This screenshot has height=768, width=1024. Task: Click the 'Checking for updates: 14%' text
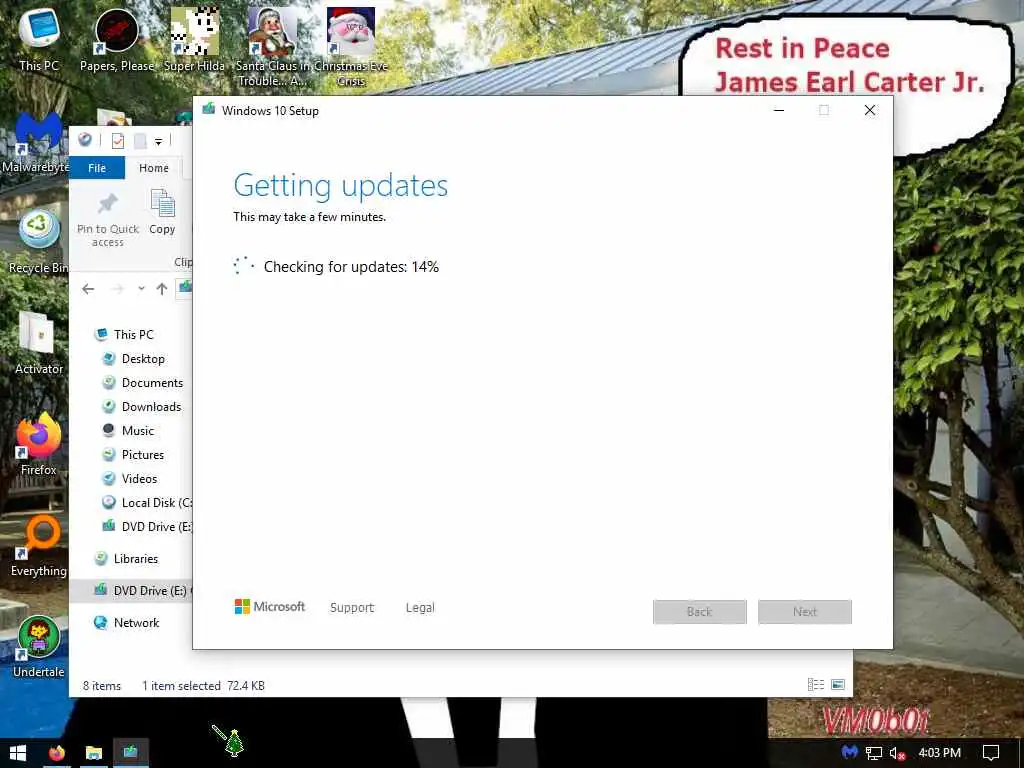351,267
